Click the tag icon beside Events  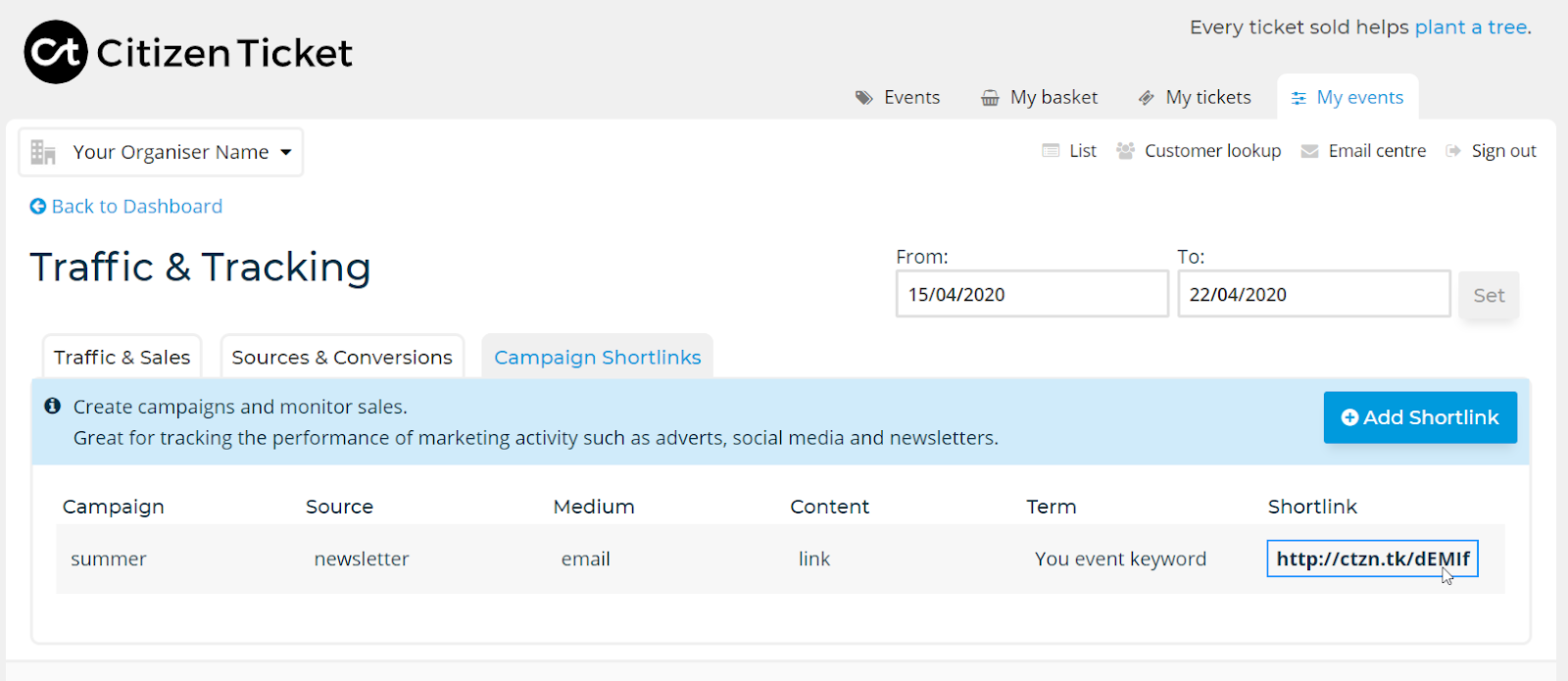pos(863,98)
